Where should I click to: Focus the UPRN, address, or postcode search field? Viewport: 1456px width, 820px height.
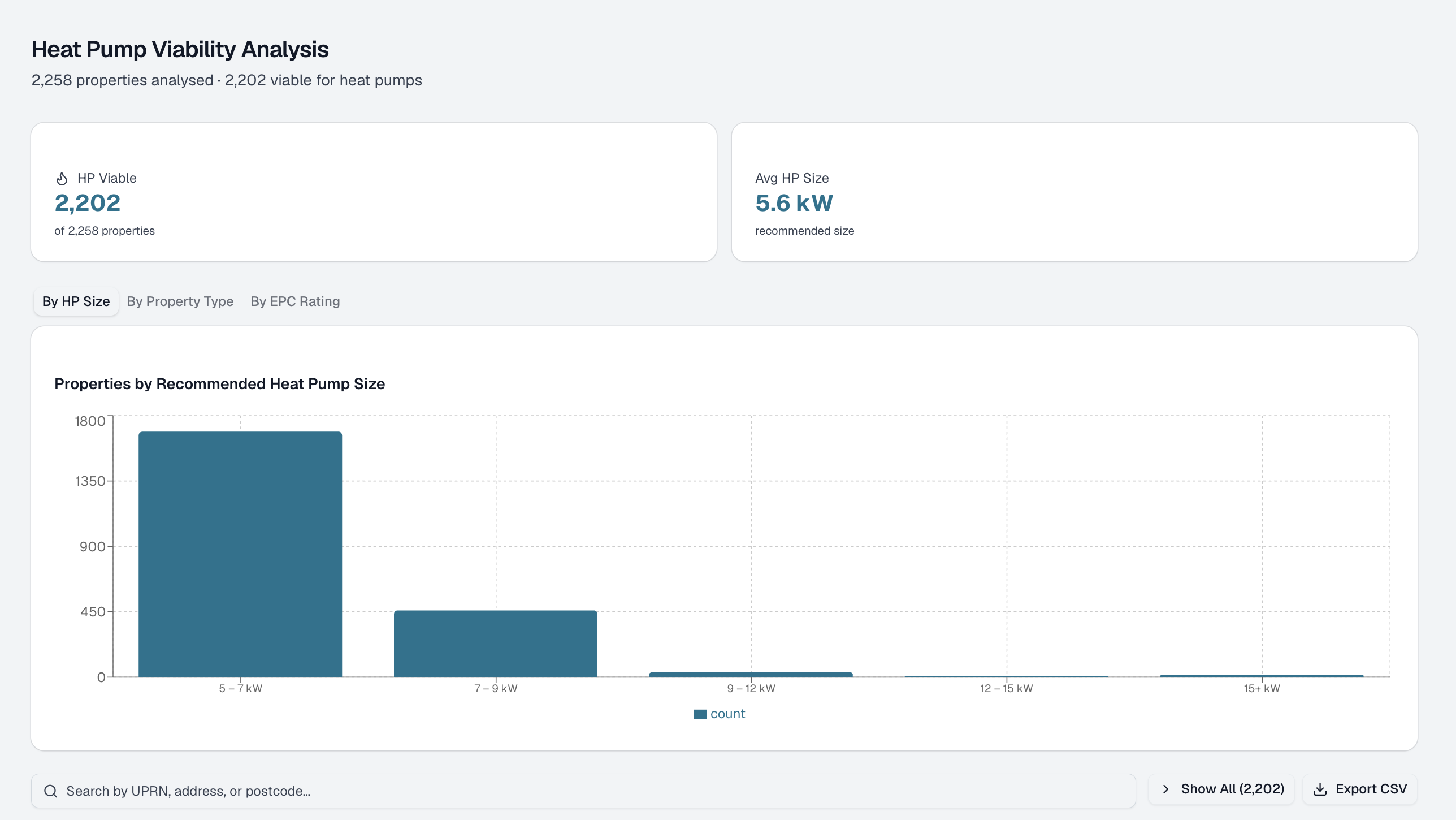coord(583,791)
